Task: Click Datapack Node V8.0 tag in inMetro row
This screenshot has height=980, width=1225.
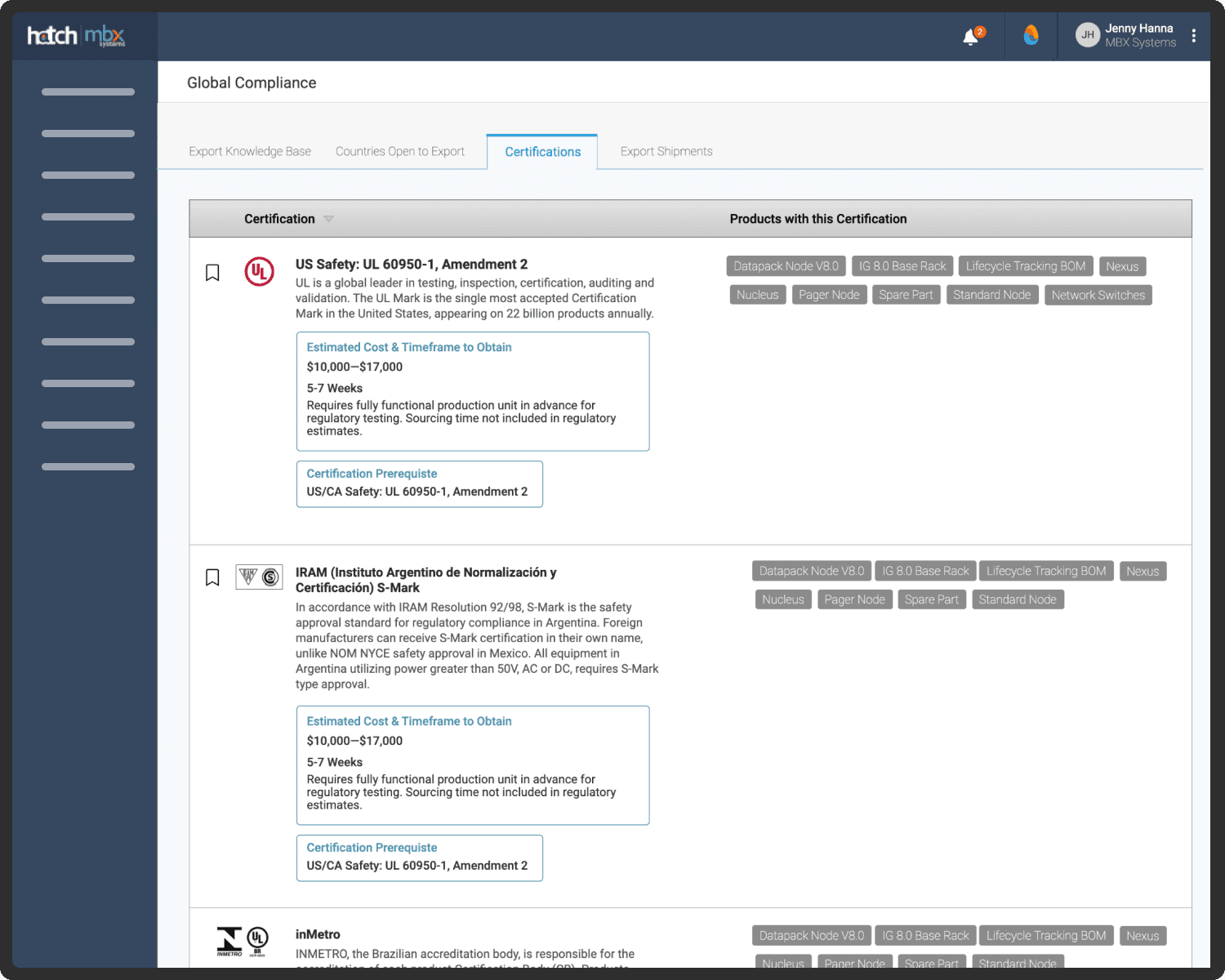Action: 812,936
